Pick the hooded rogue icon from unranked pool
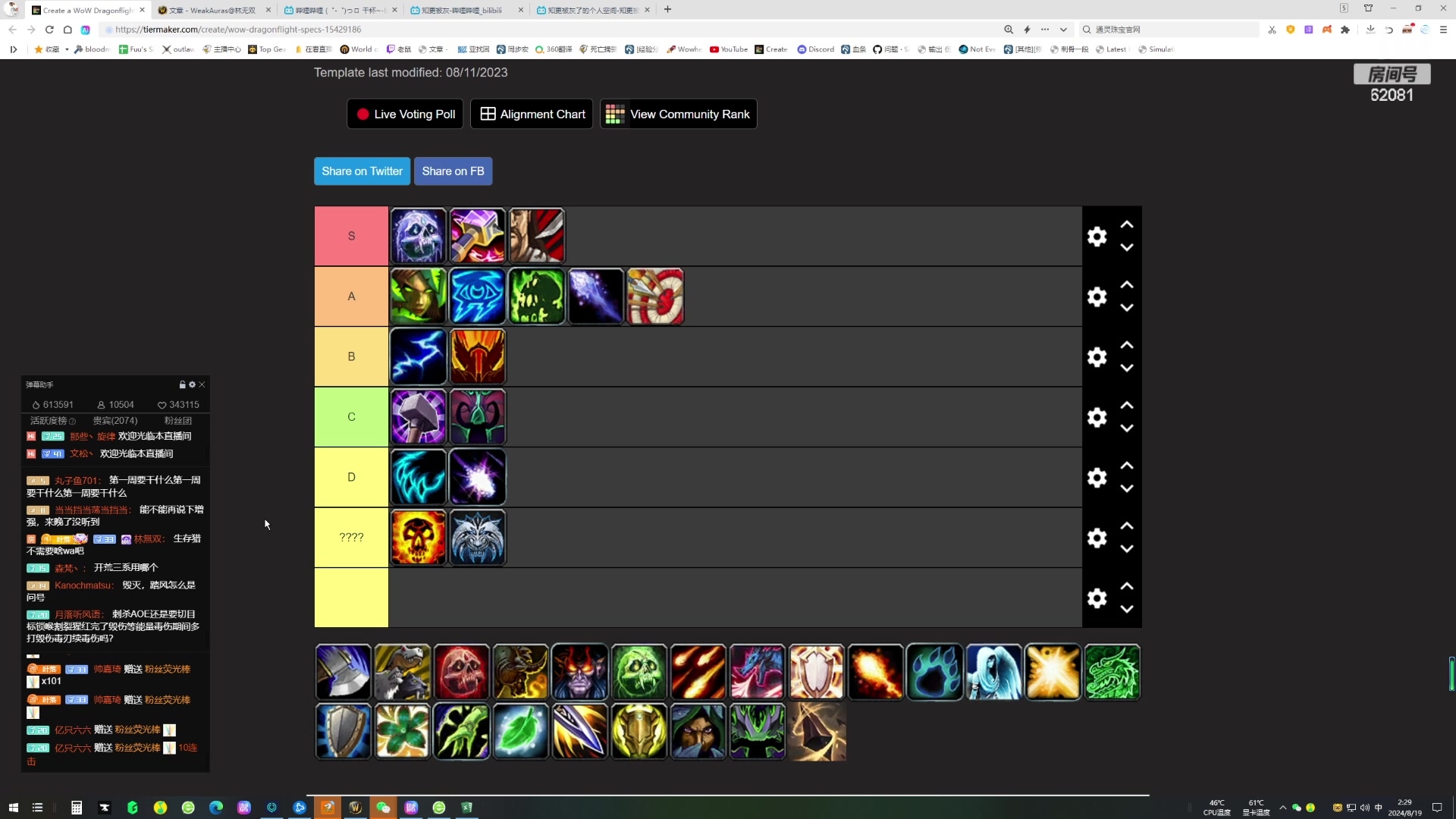 click(x=698, y=732)
